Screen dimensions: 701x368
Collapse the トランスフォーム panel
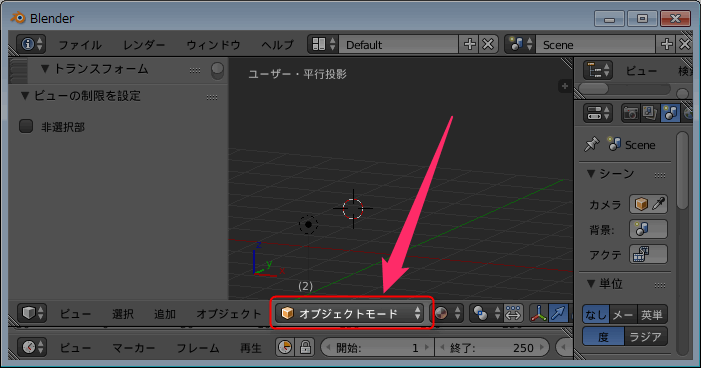point(45,69)
